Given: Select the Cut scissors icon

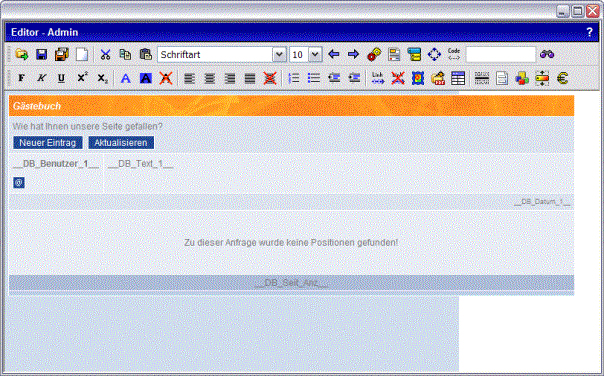Looking at the screenshot, I should coord(105,54).
